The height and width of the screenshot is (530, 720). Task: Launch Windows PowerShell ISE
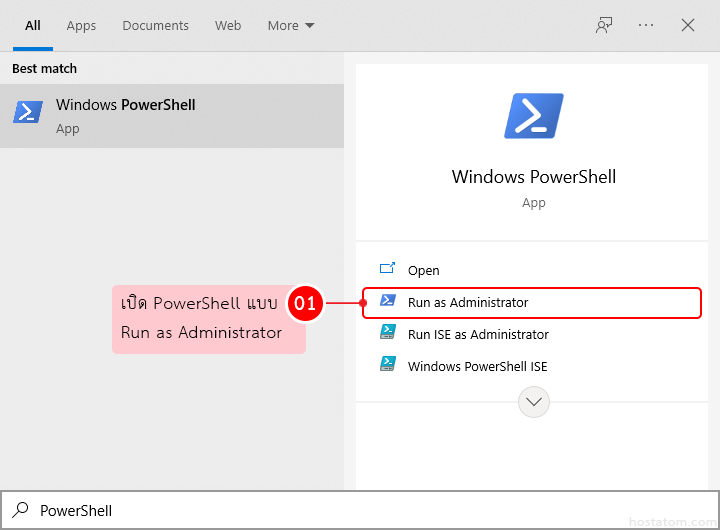[x=477, y=366]
